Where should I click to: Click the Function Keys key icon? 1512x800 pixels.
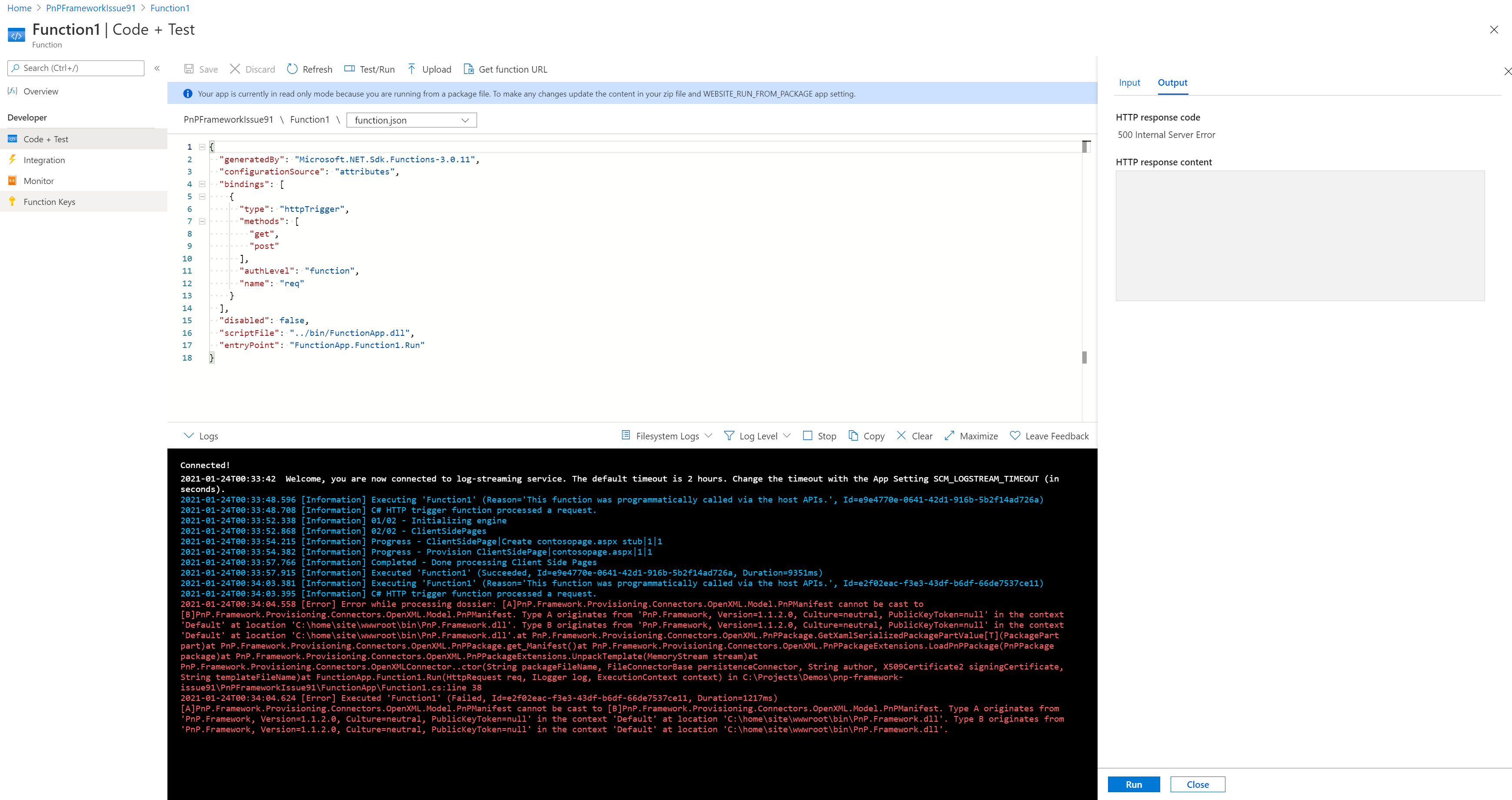point(12,201)
